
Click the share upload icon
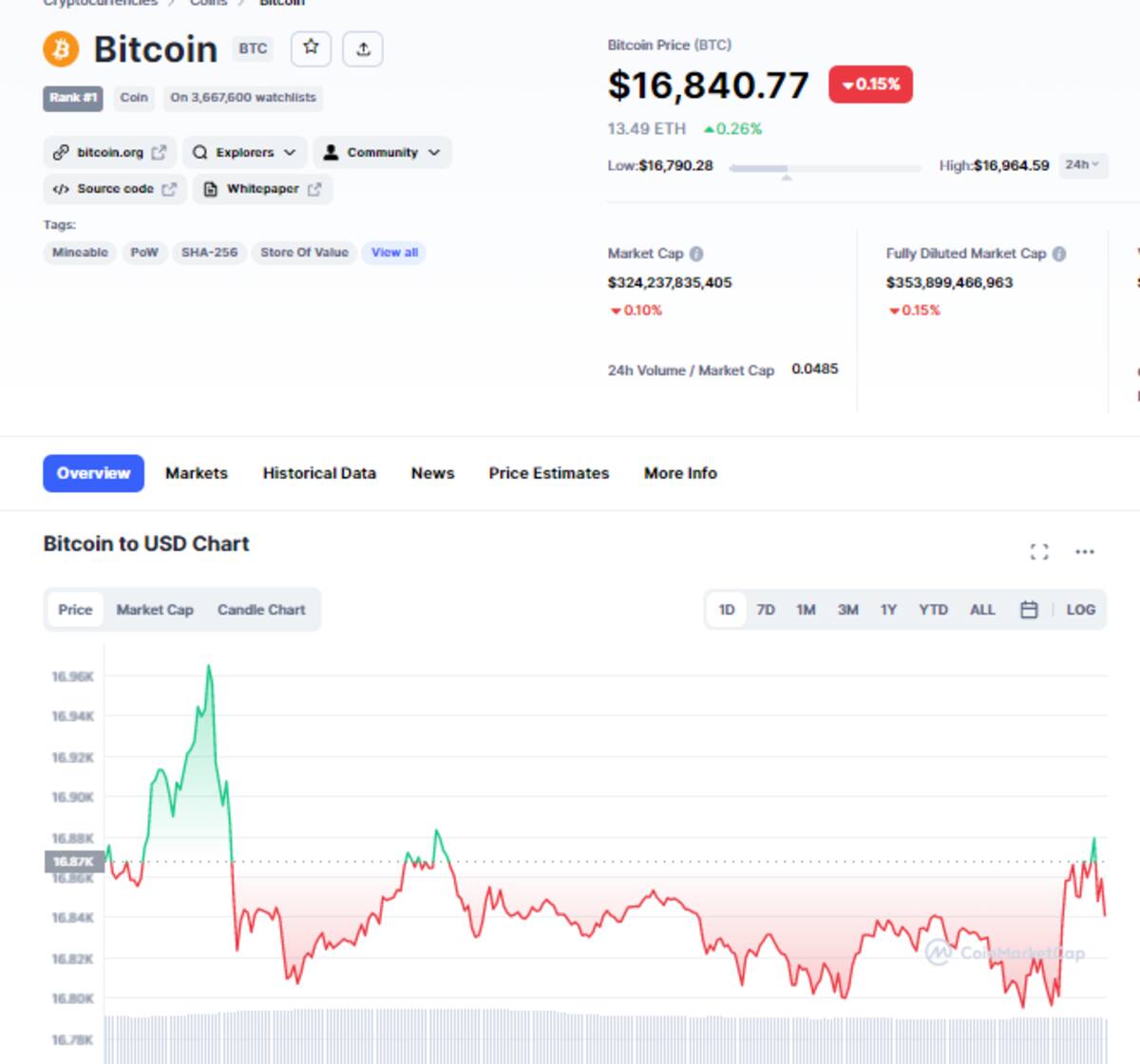(x=363, y=48)
